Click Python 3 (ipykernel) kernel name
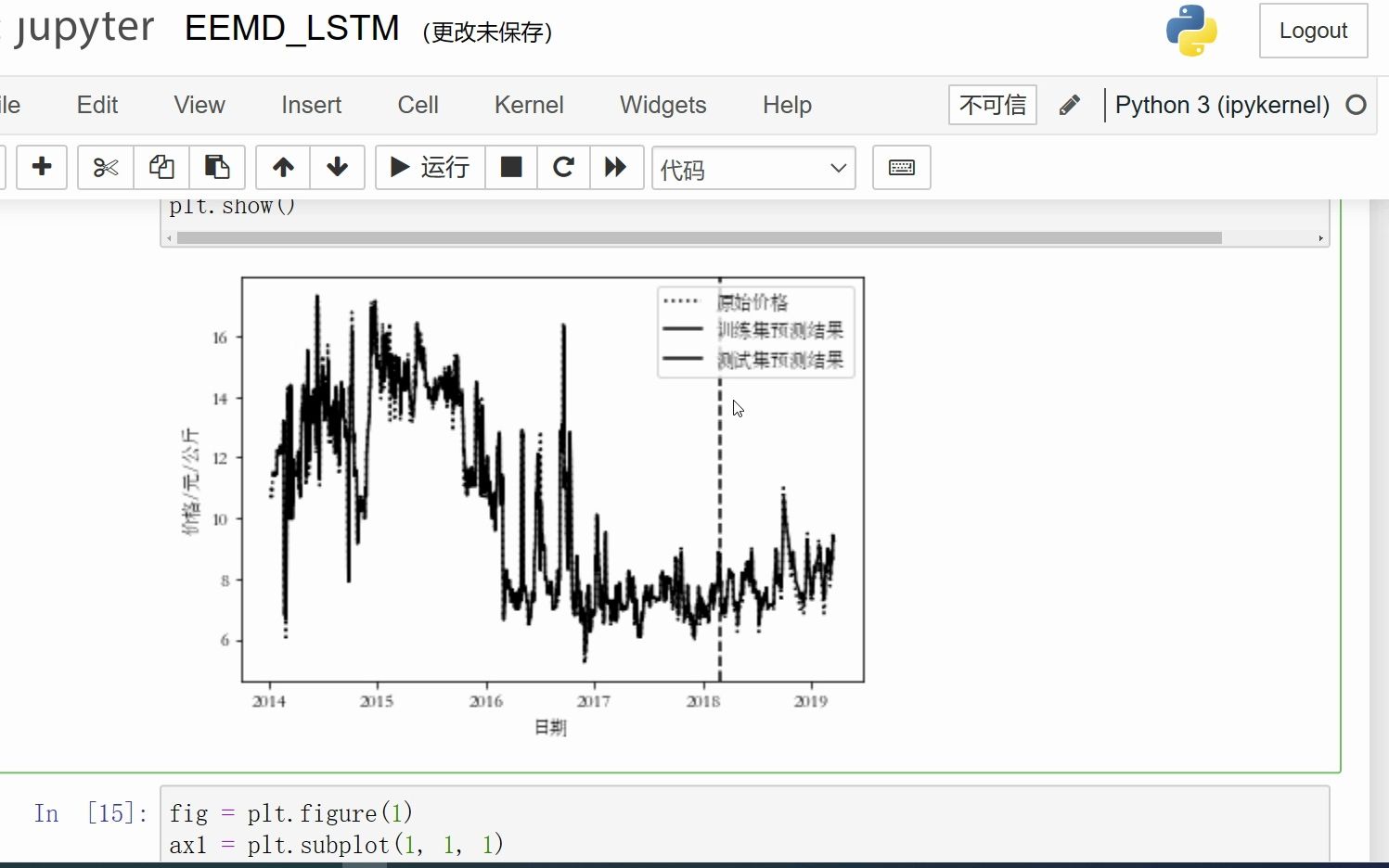This screenshot has width=1389, height=868. click(1222, 105)
